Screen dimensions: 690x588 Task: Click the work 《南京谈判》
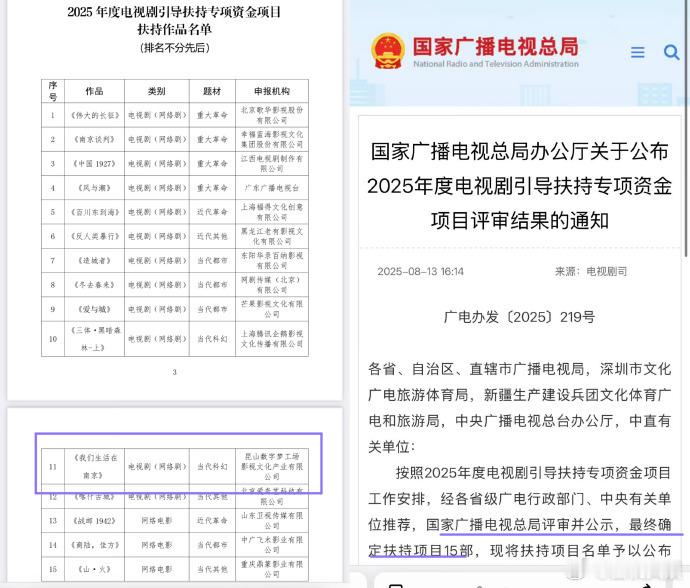pos(95,140)
